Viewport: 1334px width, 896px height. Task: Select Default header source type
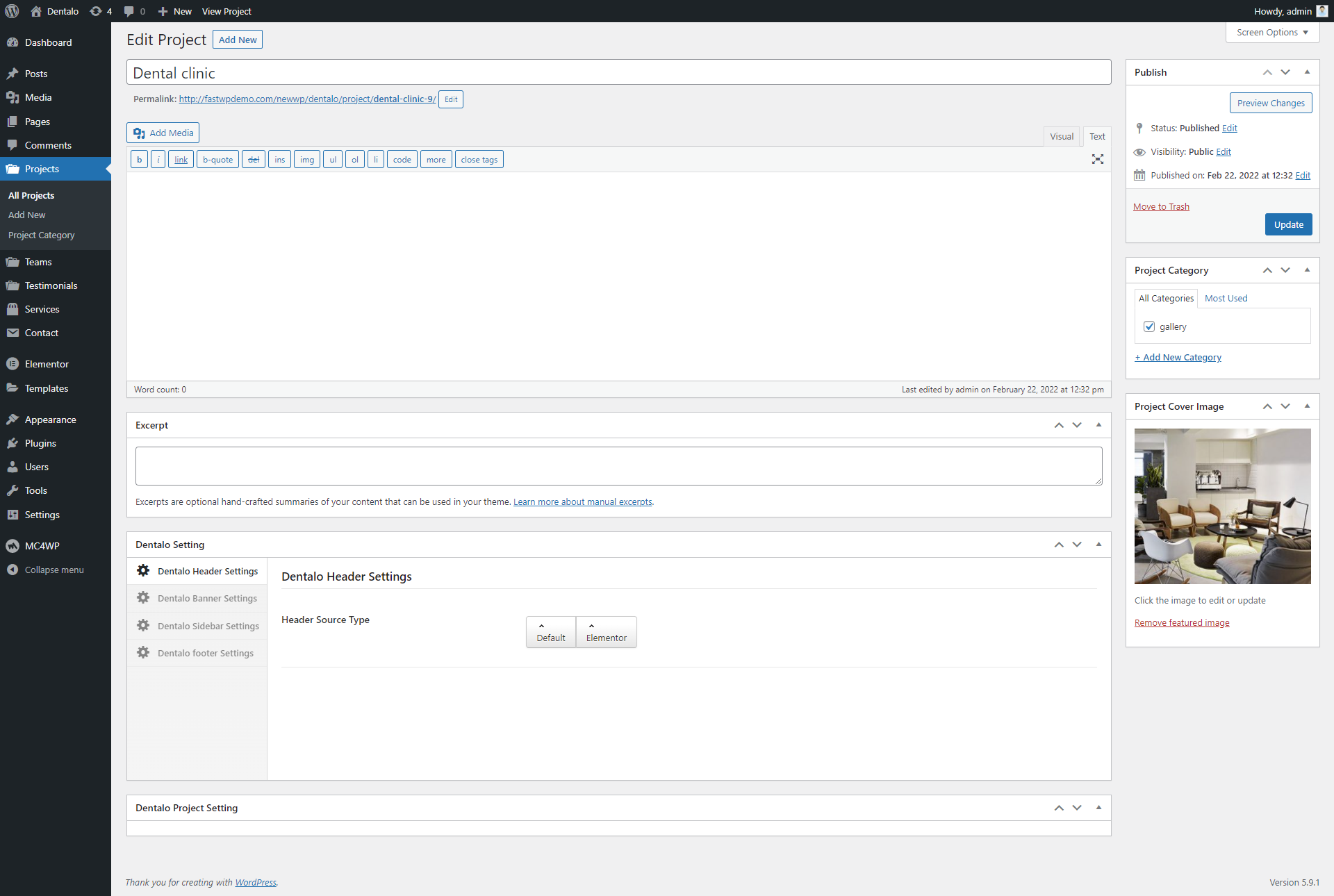coord(550,632)
